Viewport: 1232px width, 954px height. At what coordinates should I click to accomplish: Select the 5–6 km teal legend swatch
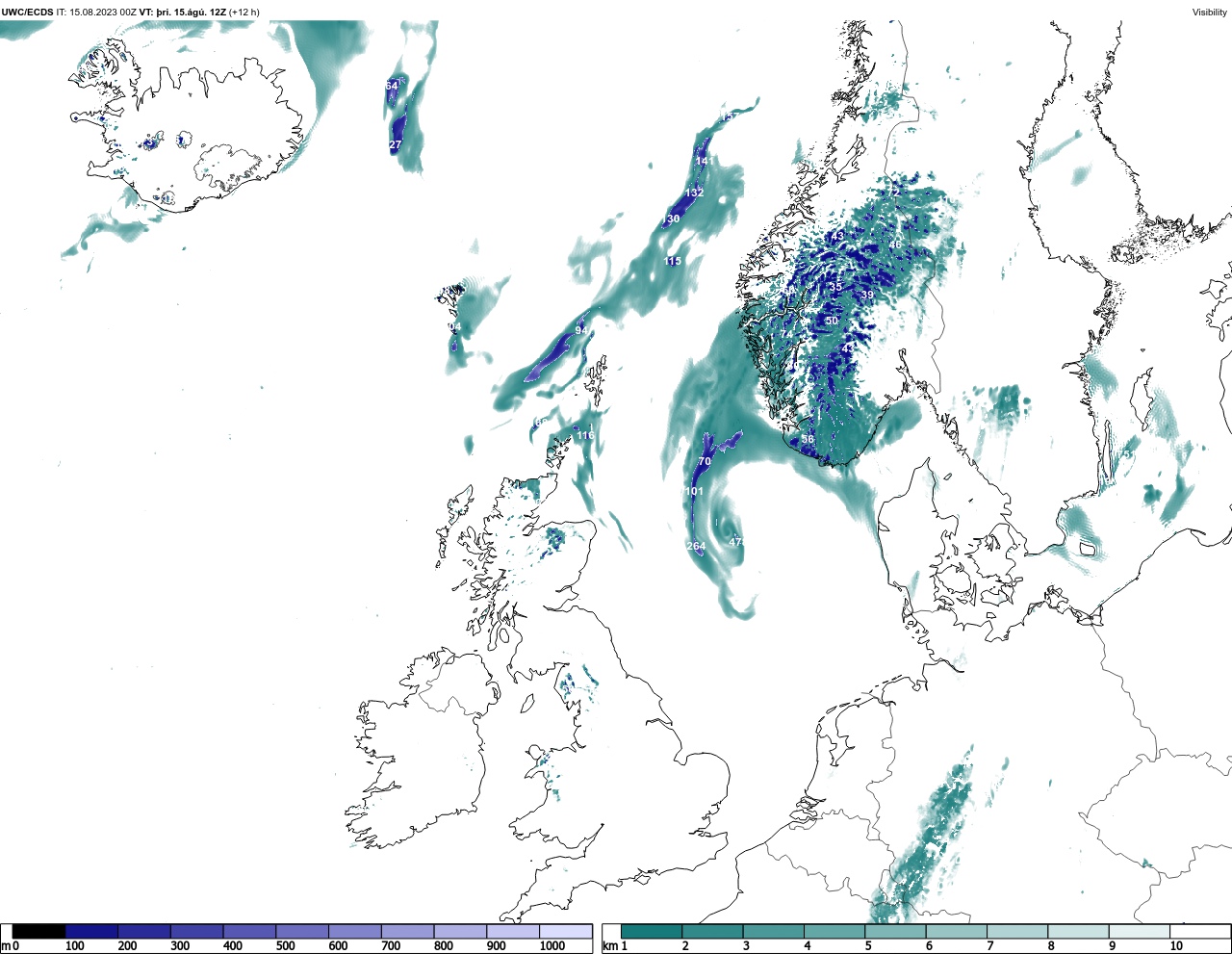[x=895, y=931]
